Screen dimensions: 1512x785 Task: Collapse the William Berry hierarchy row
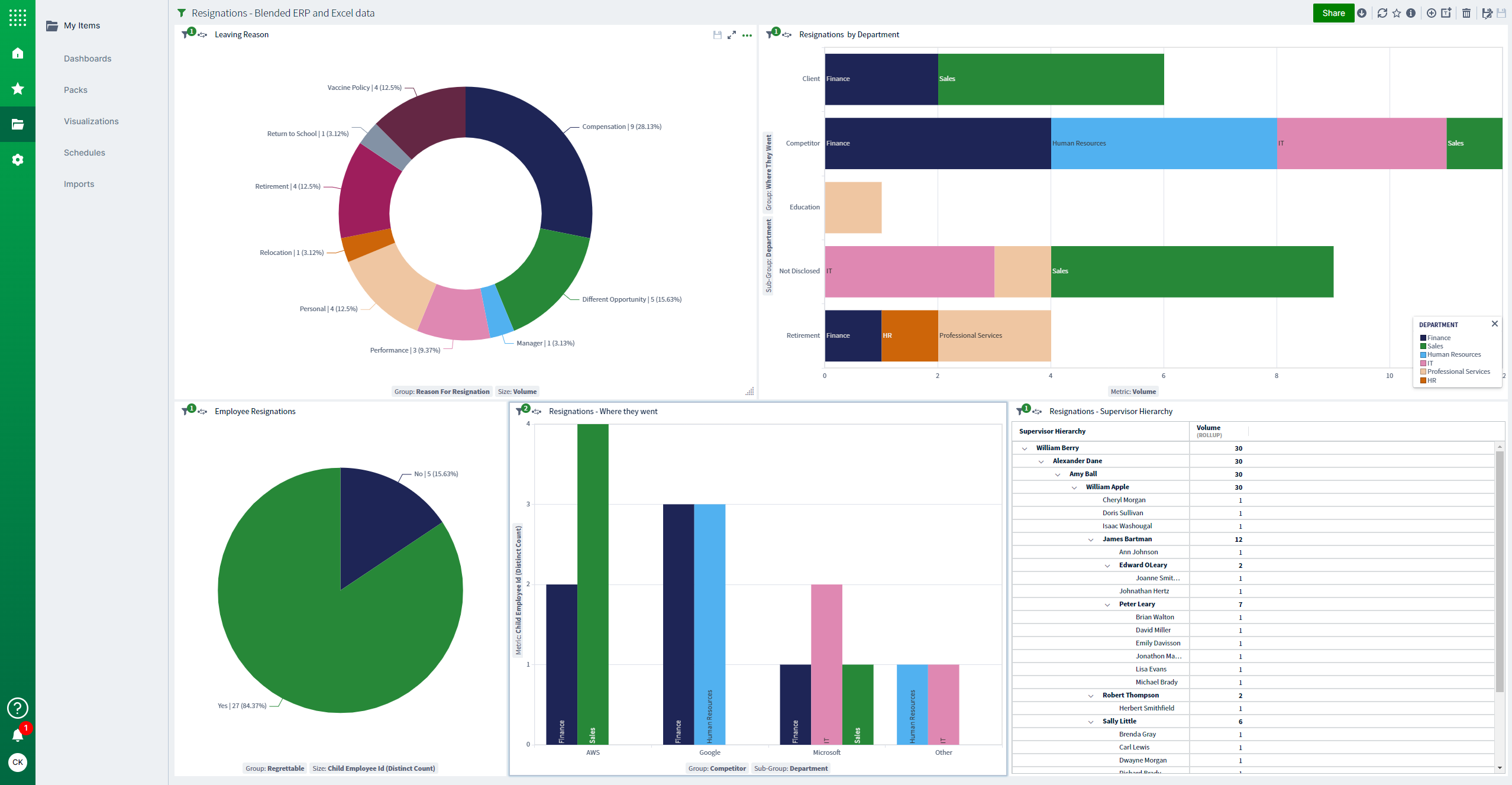coord(1025,448)
